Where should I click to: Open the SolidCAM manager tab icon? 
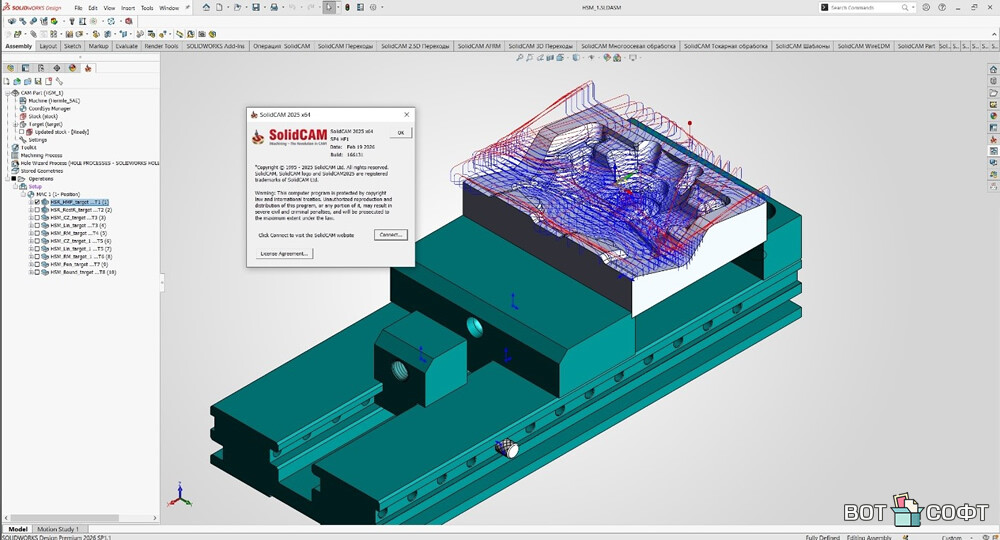(x=88, y=68)
